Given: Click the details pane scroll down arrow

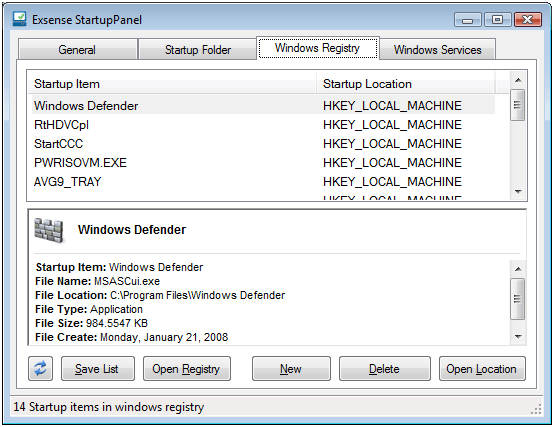Looking at the screenshot, I should [x=518, y=337].
